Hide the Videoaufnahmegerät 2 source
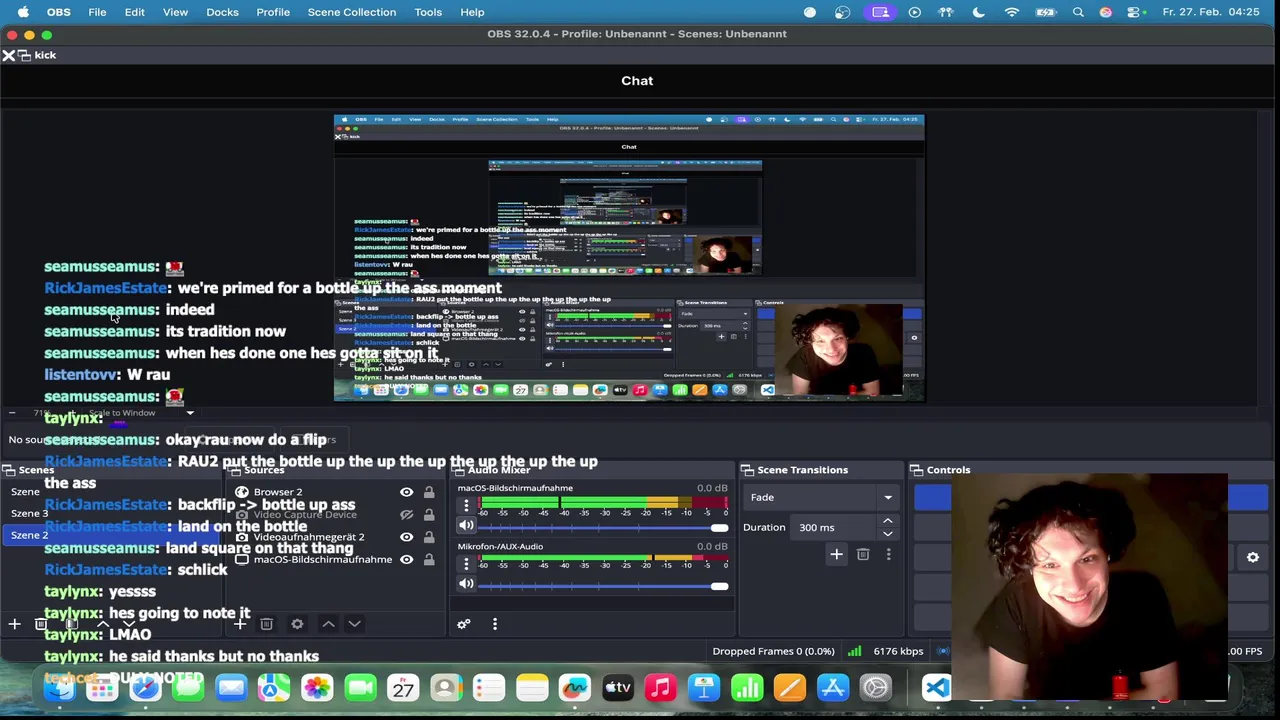The height and width of the screenshot is (720, 1280). click(406, 537)
